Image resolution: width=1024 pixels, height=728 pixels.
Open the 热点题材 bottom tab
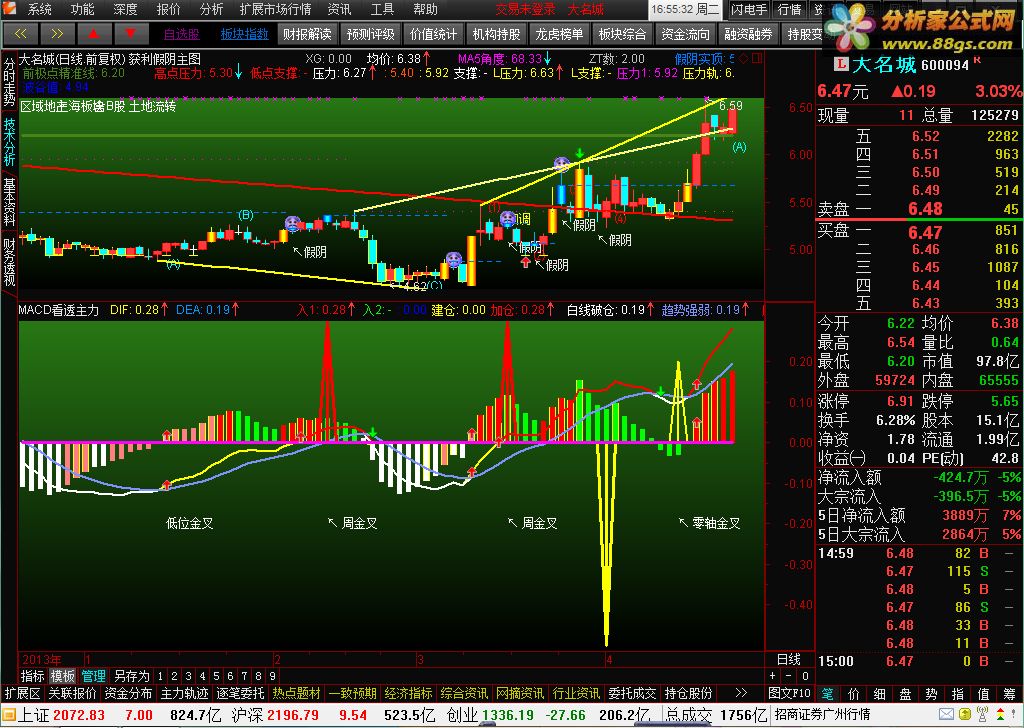[x=297, y=693]
